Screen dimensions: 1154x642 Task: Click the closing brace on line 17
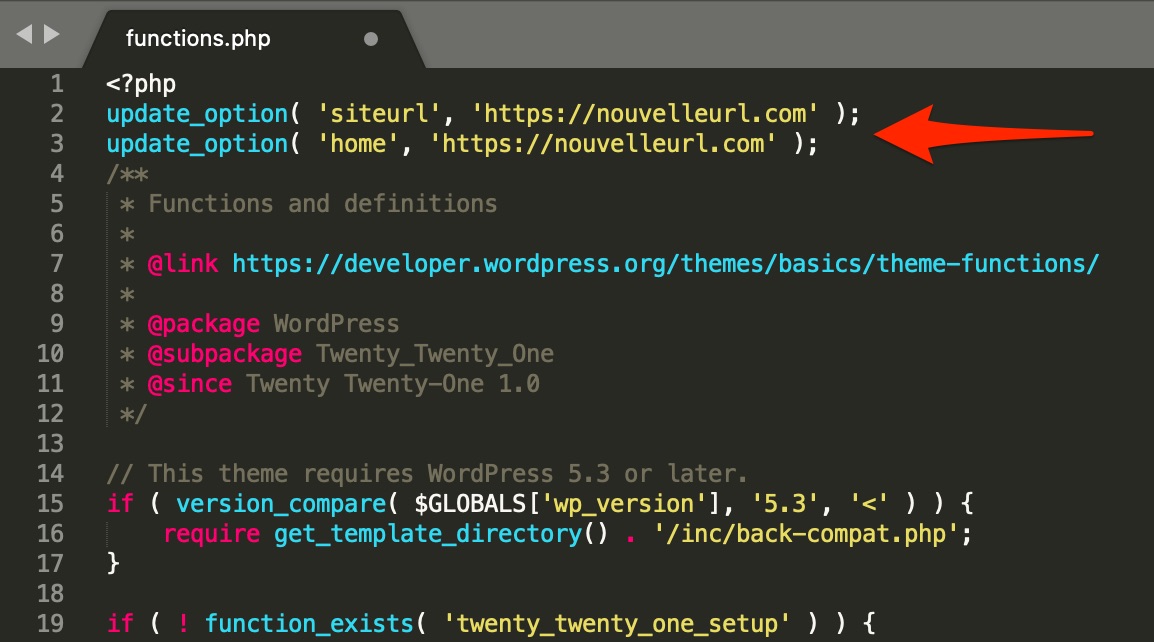113,564
